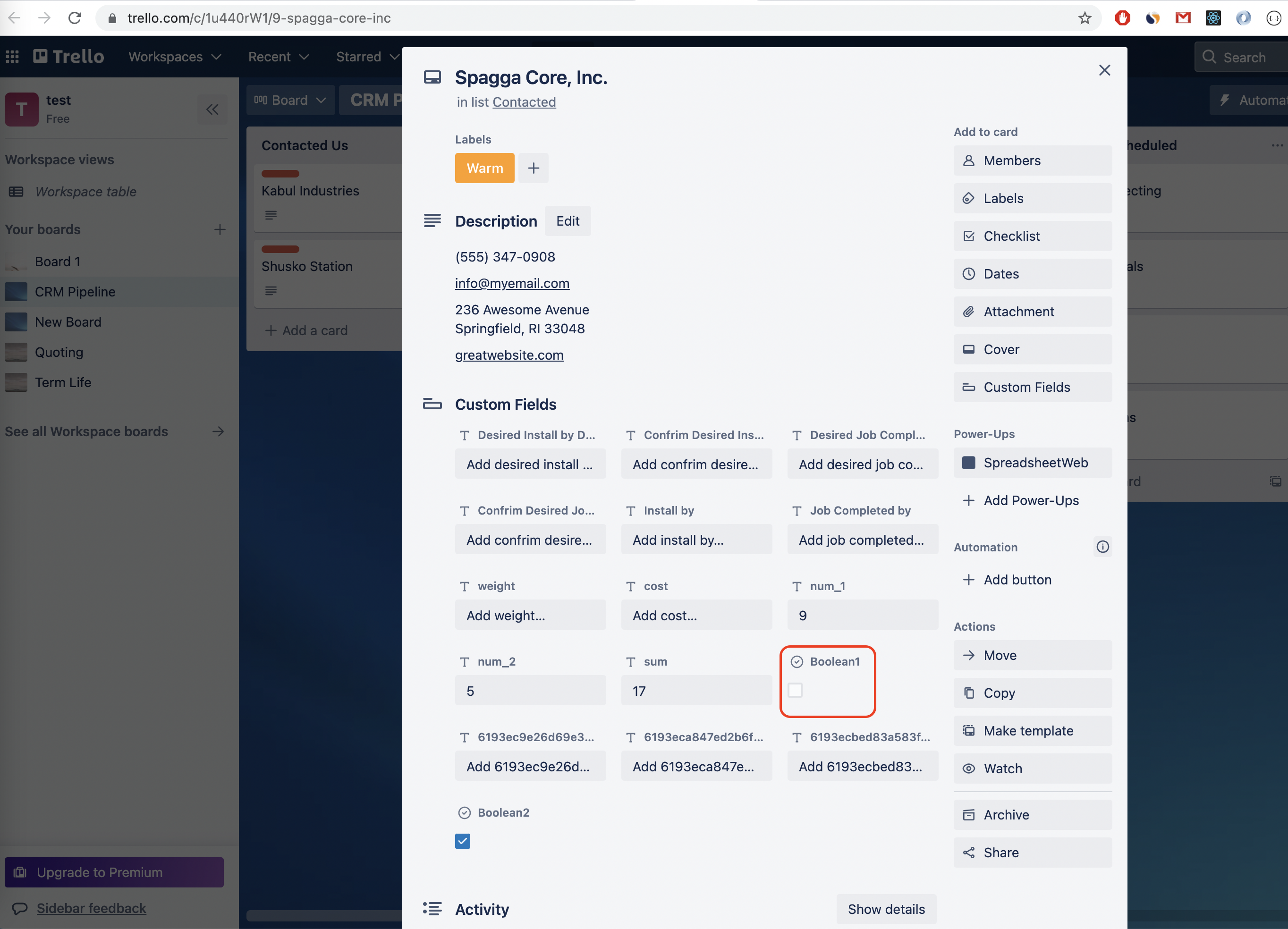Uncheck the Boolean2 checkbox

463,841
